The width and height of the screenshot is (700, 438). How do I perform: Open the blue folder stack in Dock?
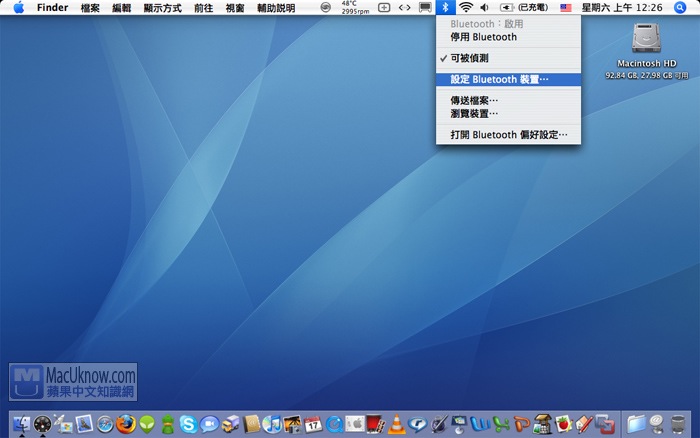pyautogui.click(x=636, y=424)
